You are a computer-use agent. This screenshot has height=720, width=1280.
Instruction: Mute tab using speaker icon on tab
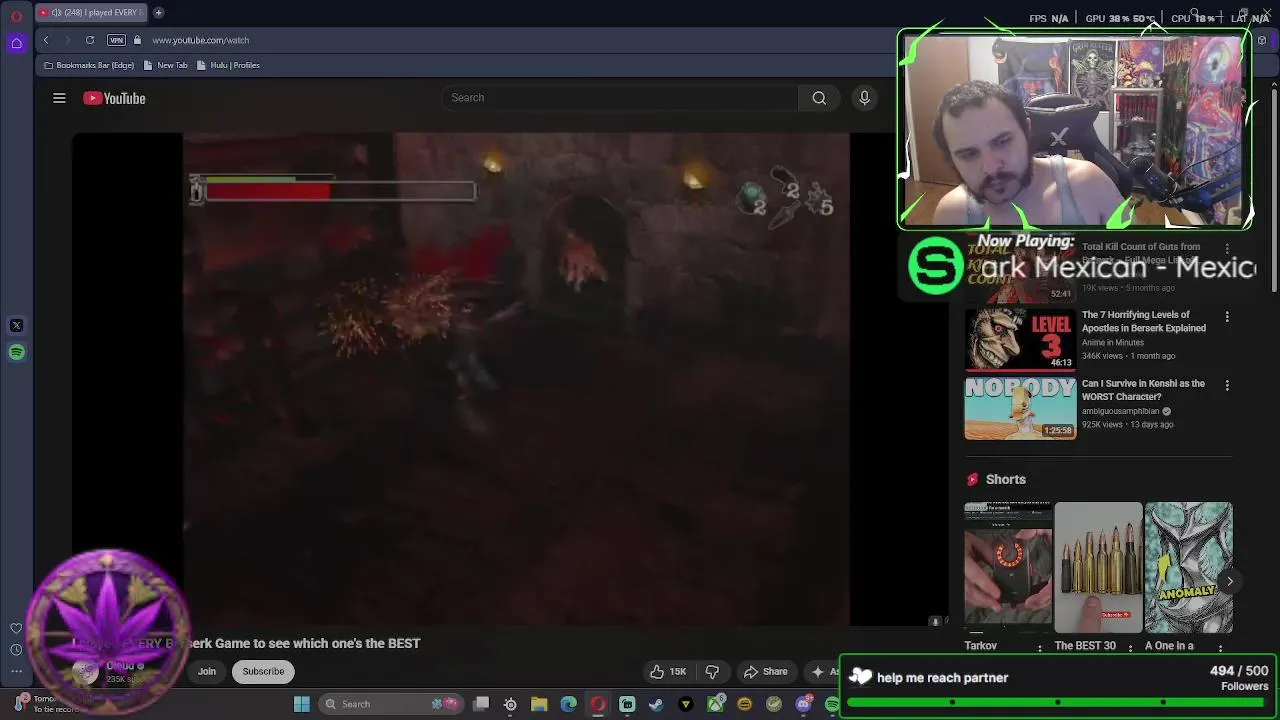pos(56,13)
